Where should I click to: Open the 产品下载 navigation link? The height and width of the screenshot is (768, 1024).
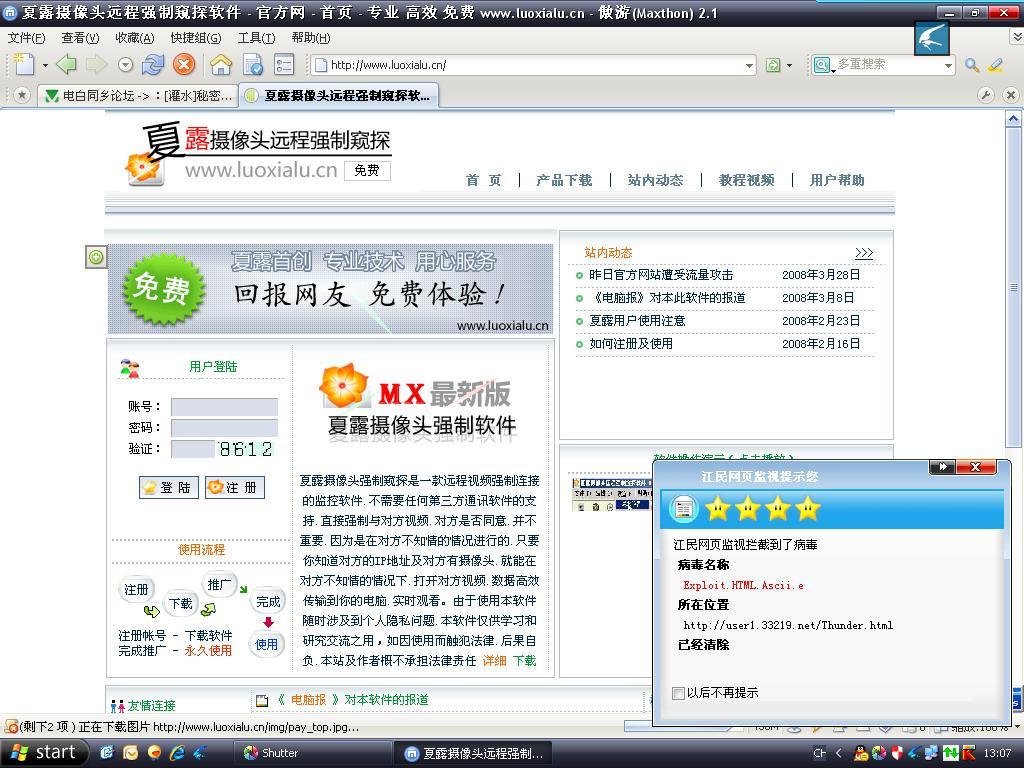pyautogui.click(x=564, y=180)
